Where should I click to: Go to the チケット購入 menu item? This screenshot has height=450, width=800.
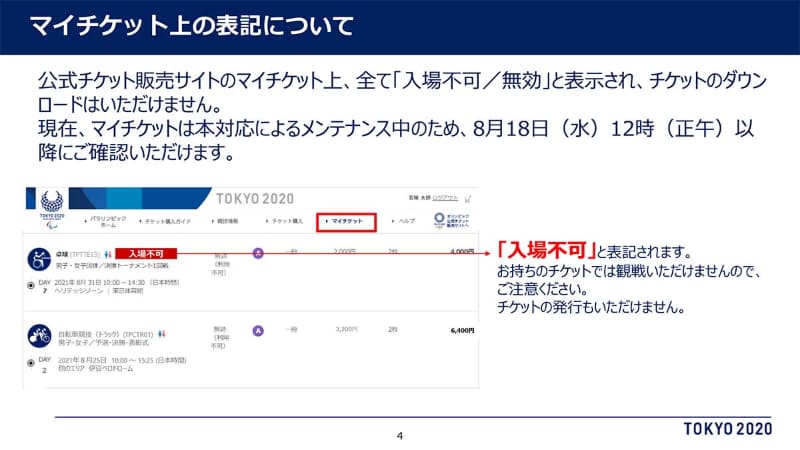285,221
